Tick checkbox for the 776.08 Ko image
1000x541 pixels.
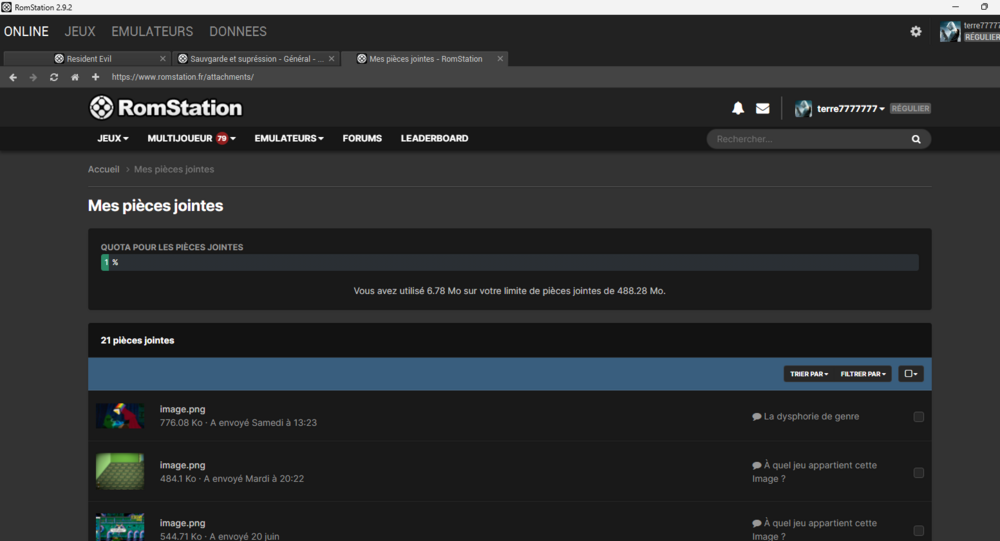click(x=919, y=417)
